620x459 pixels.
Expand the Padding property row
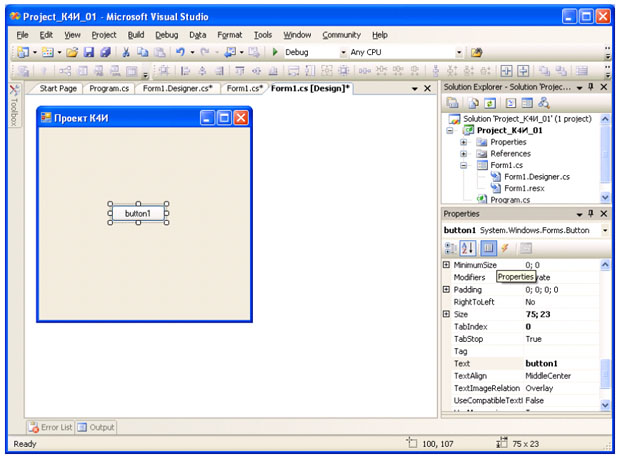coord(446,289)
